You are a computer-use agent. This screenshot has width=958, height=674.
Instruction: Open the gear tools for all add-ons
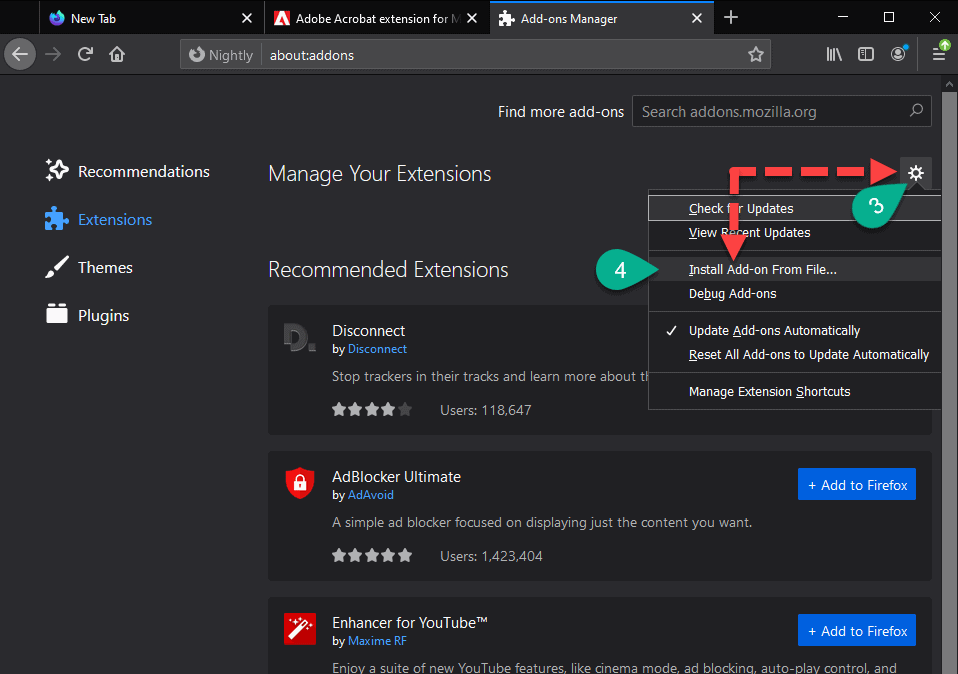coord(915,173)
